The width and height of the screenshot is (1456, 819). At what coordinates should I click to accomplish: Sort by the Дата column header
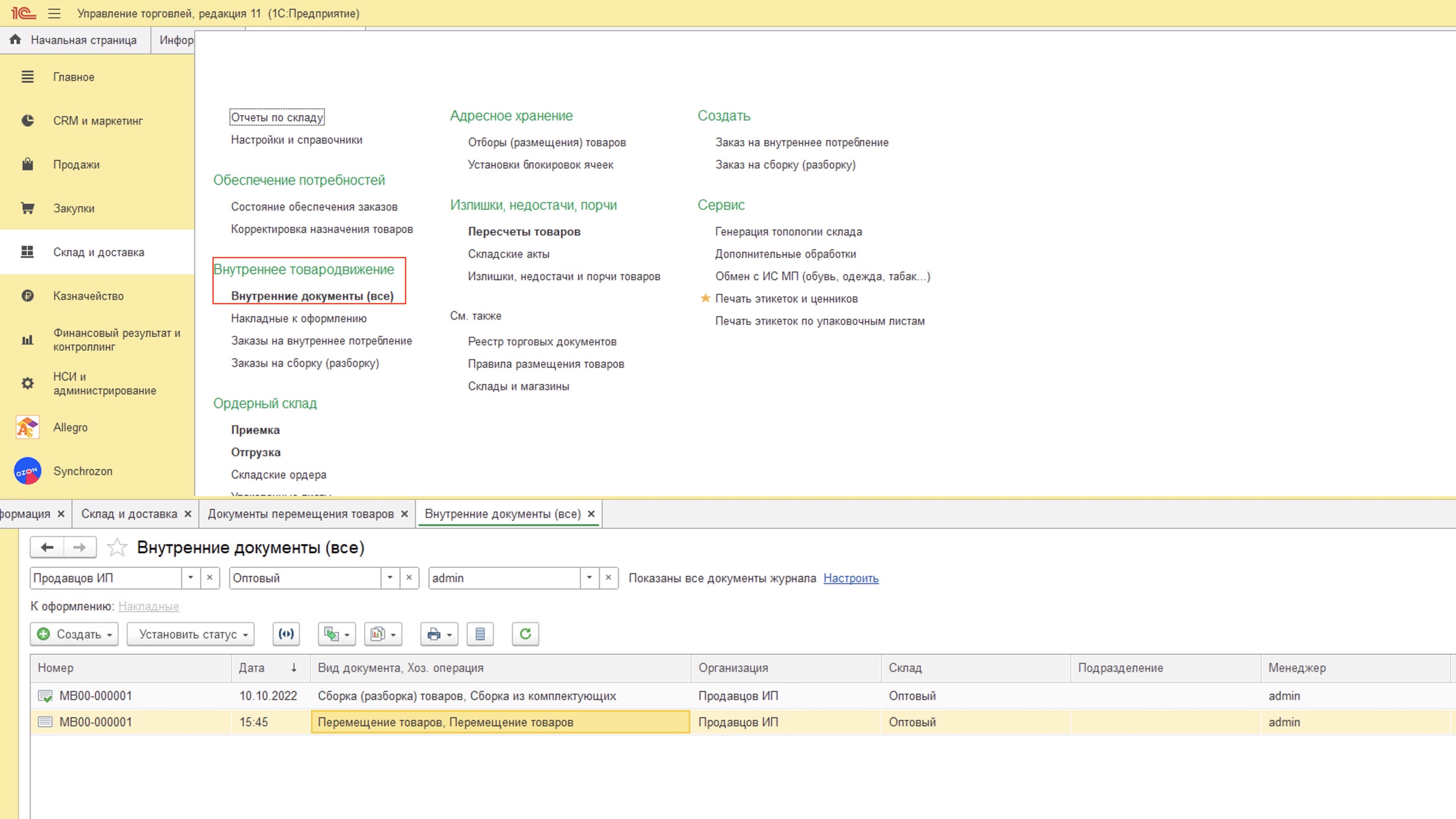pyautogui.click(x=270, y=667)
